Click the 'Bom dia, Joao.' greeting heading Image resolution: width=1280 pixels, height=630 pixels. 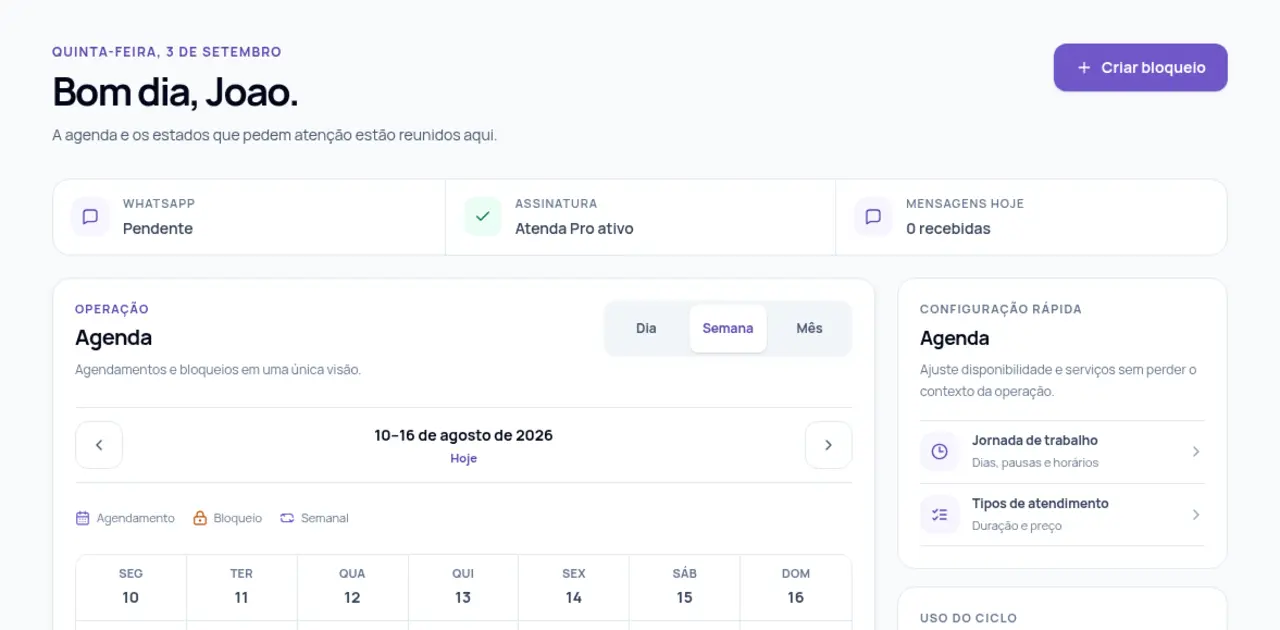(175, 92)
